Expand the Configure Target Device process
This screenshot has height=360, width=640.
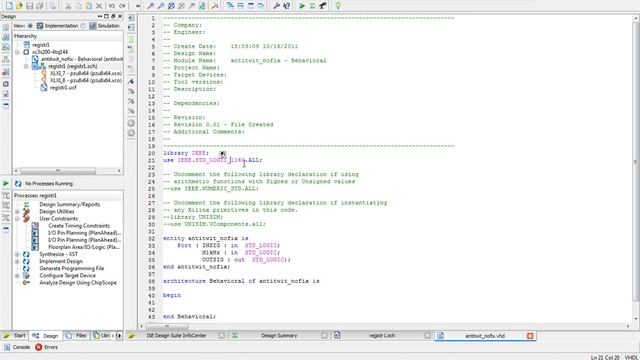(x=17, y=276)
